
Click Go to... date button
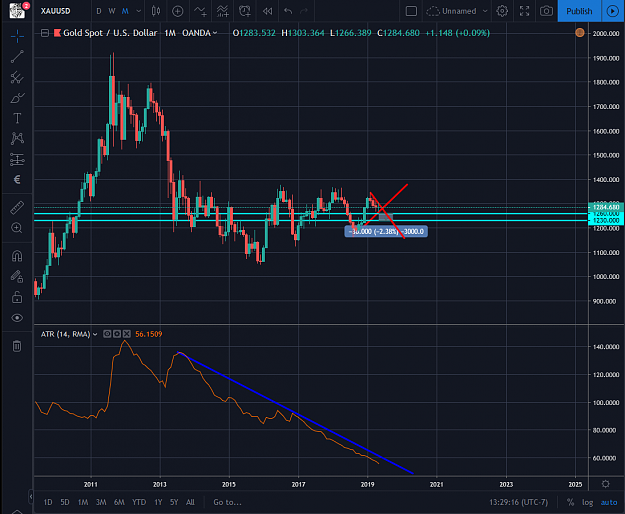click(x=227, y=502)
